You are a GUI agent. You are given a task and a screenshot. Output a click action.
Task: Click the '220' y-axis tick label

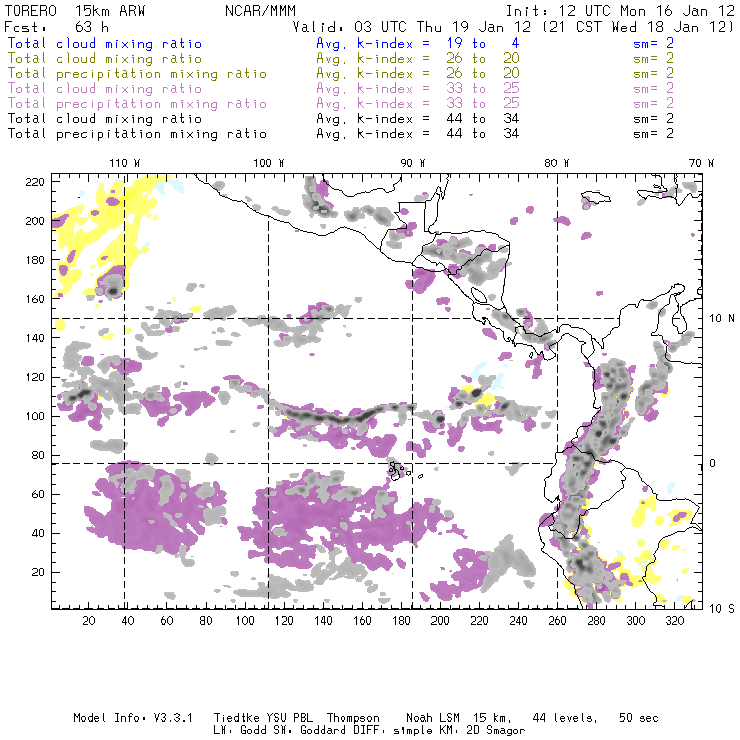(35, 182)
